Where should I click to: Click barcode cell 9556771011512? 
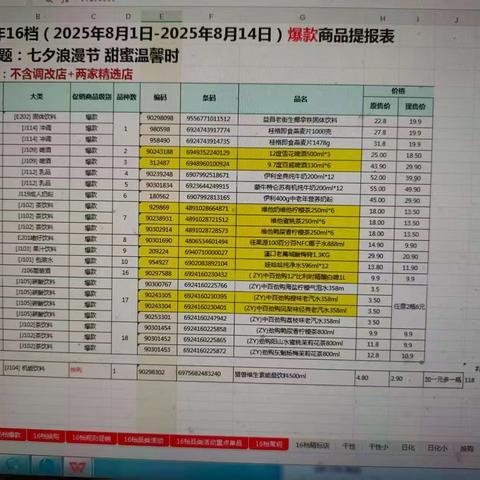coord(209,119)
